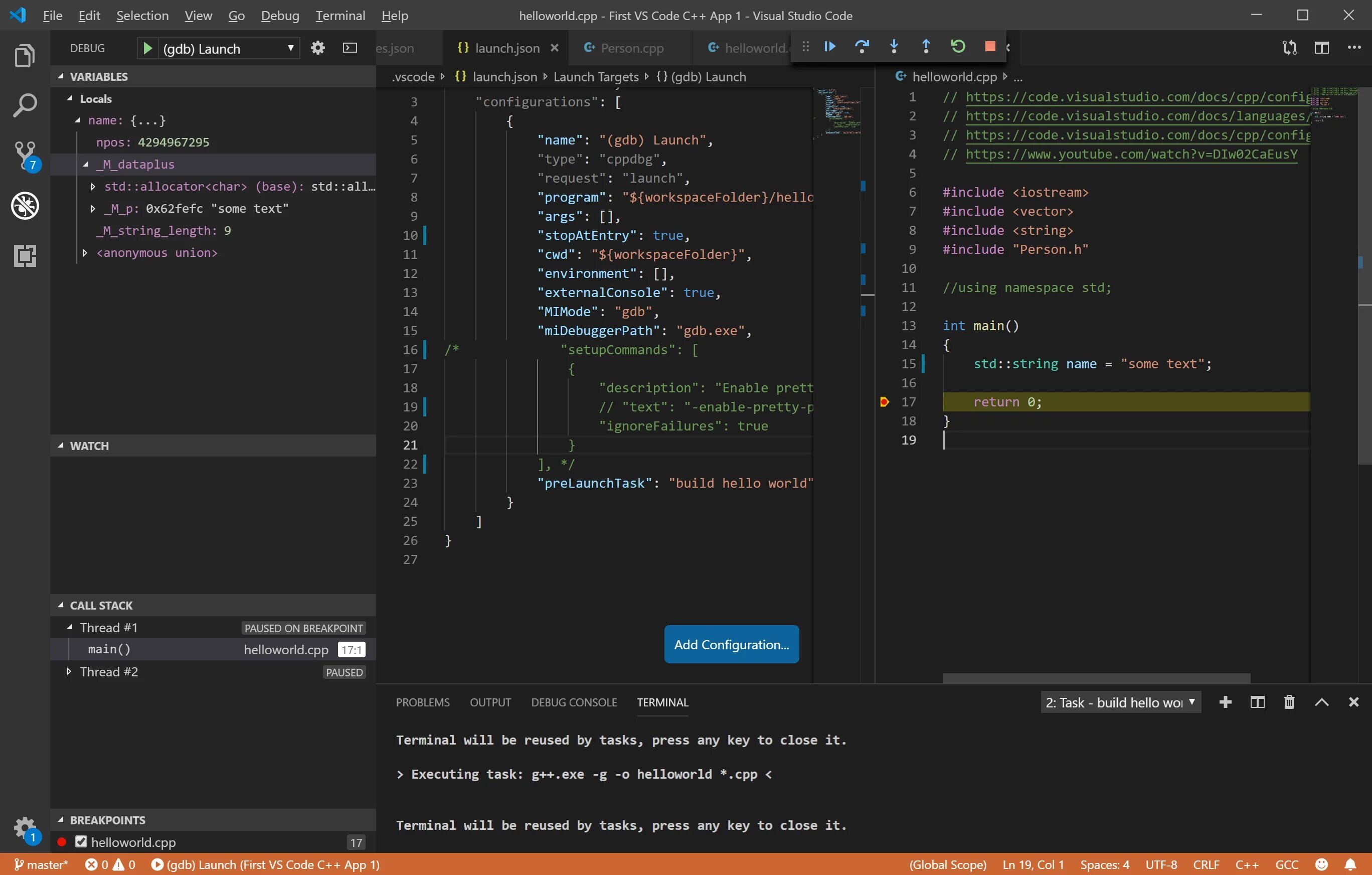Expand the <anonymous union> node

[x=85, y=252]
